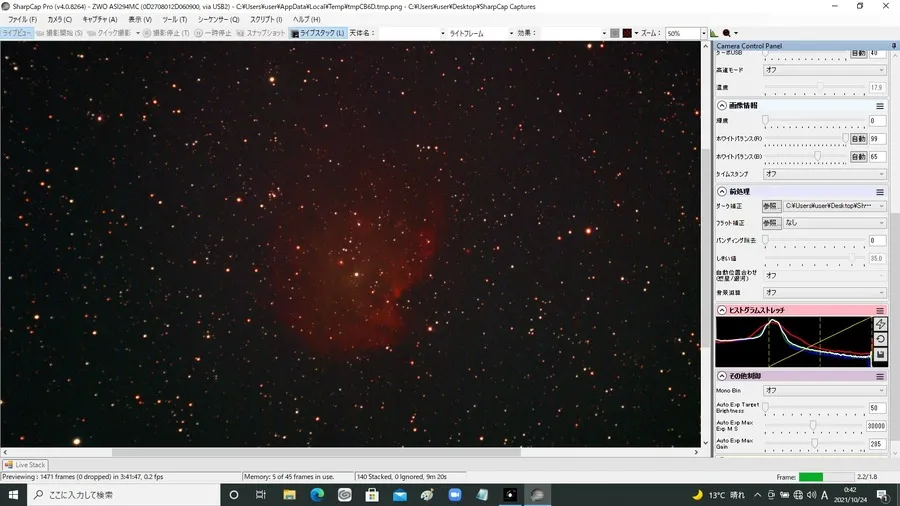Toggle auto for ホワイトバランス(B)
The height and width of the screenshot is (506, 900).
coord(858,156)
